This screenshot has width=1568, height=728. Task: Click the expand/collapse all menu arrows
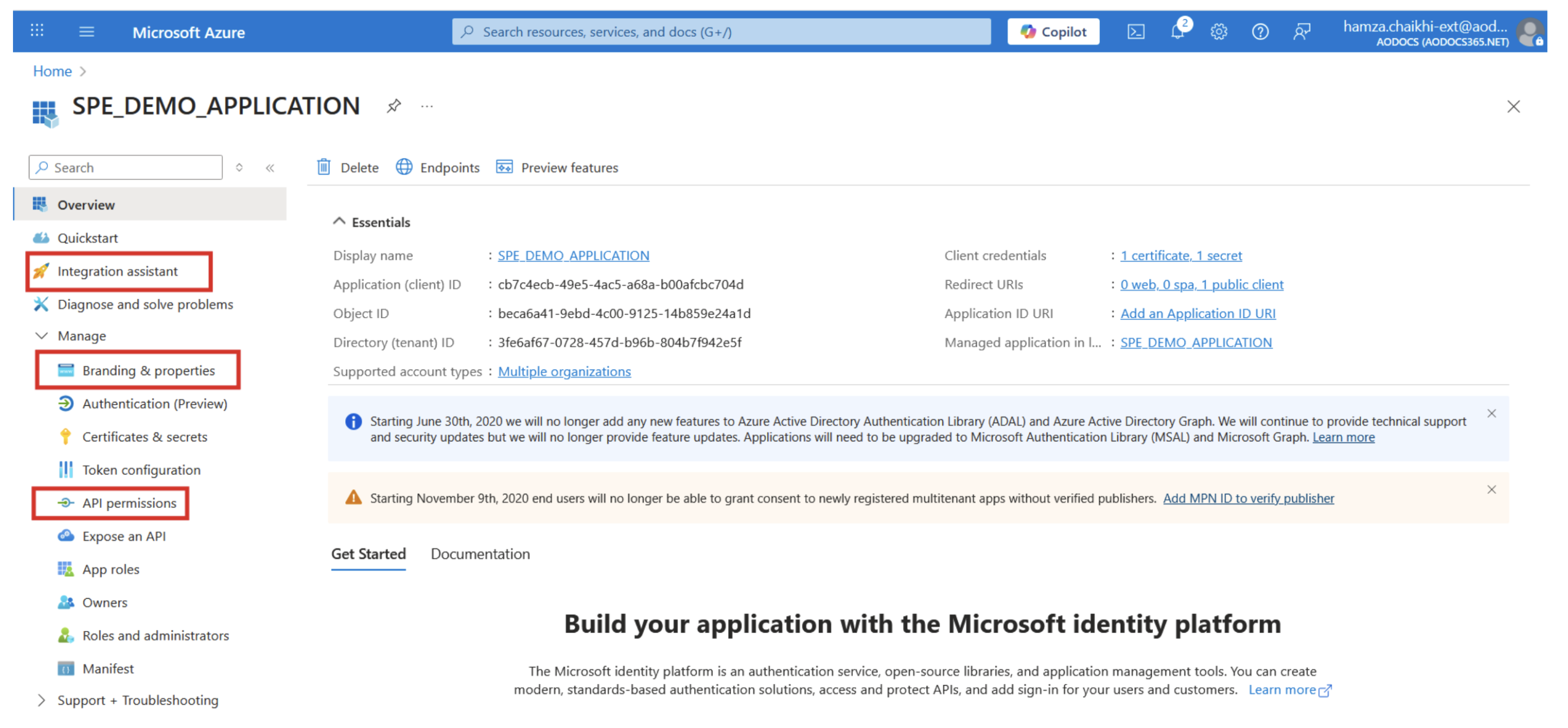tap(239, 168)
